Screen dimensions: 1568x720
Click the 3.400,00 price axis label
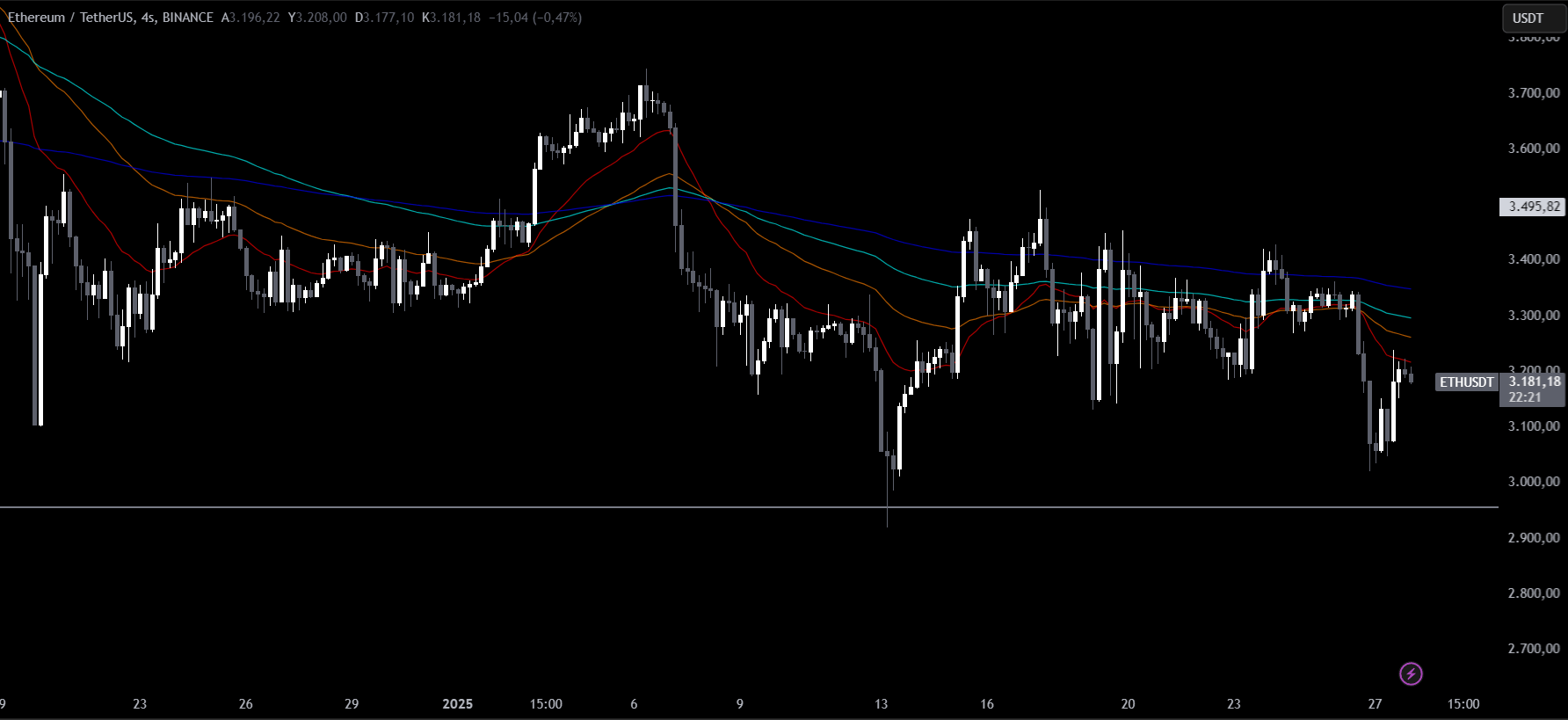pyautogui.click(x=1534, y=259)
